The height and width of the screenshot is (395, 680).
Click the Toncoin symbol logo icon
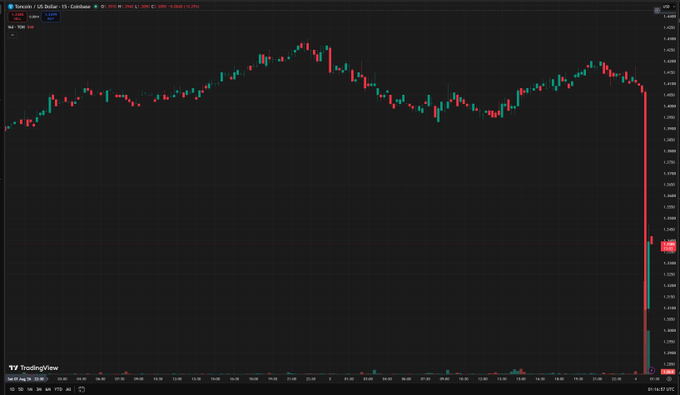(11, 7)
